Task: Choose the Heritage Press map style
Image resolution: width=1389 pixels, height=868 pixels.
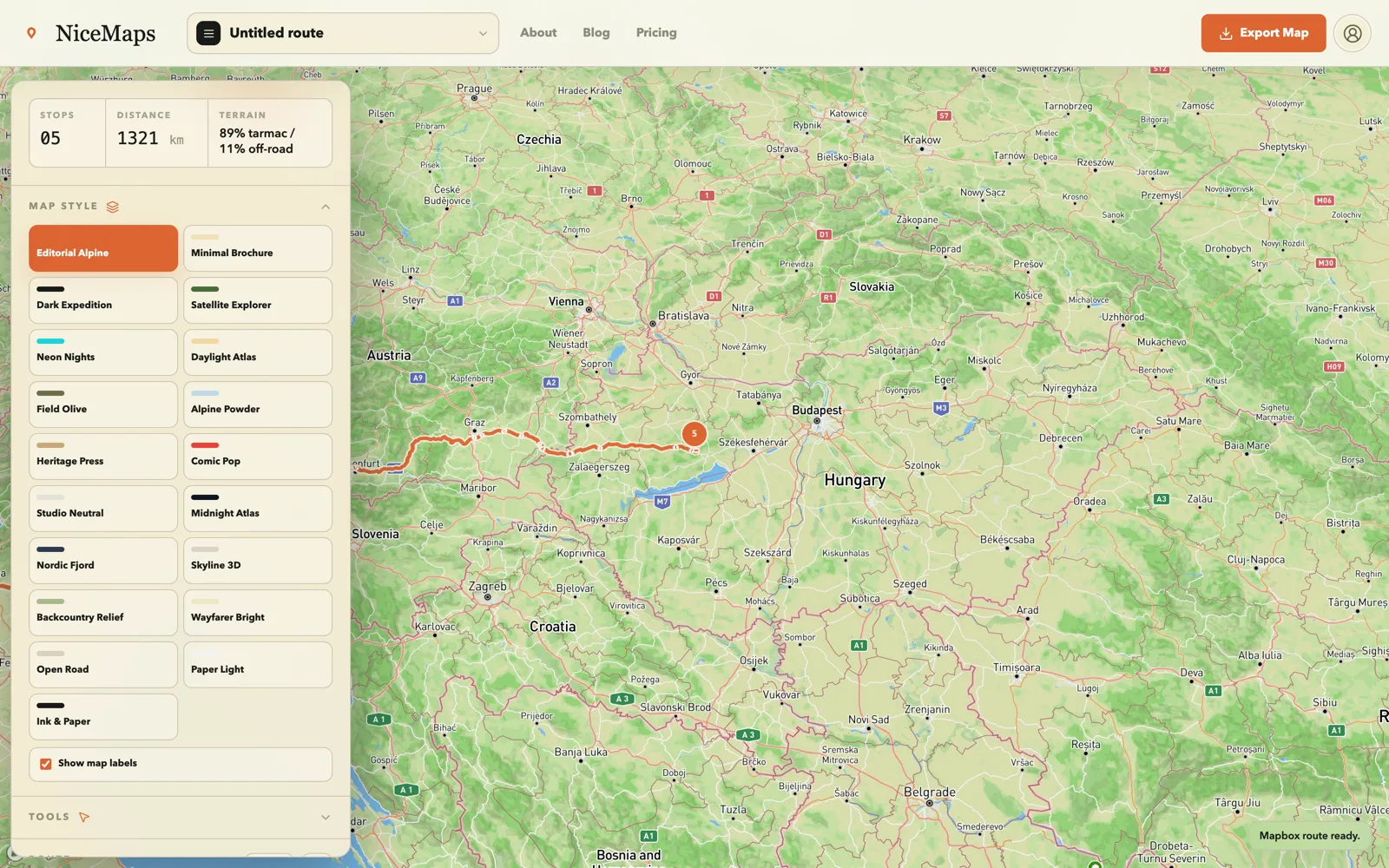Action: (x=103, y=457)
